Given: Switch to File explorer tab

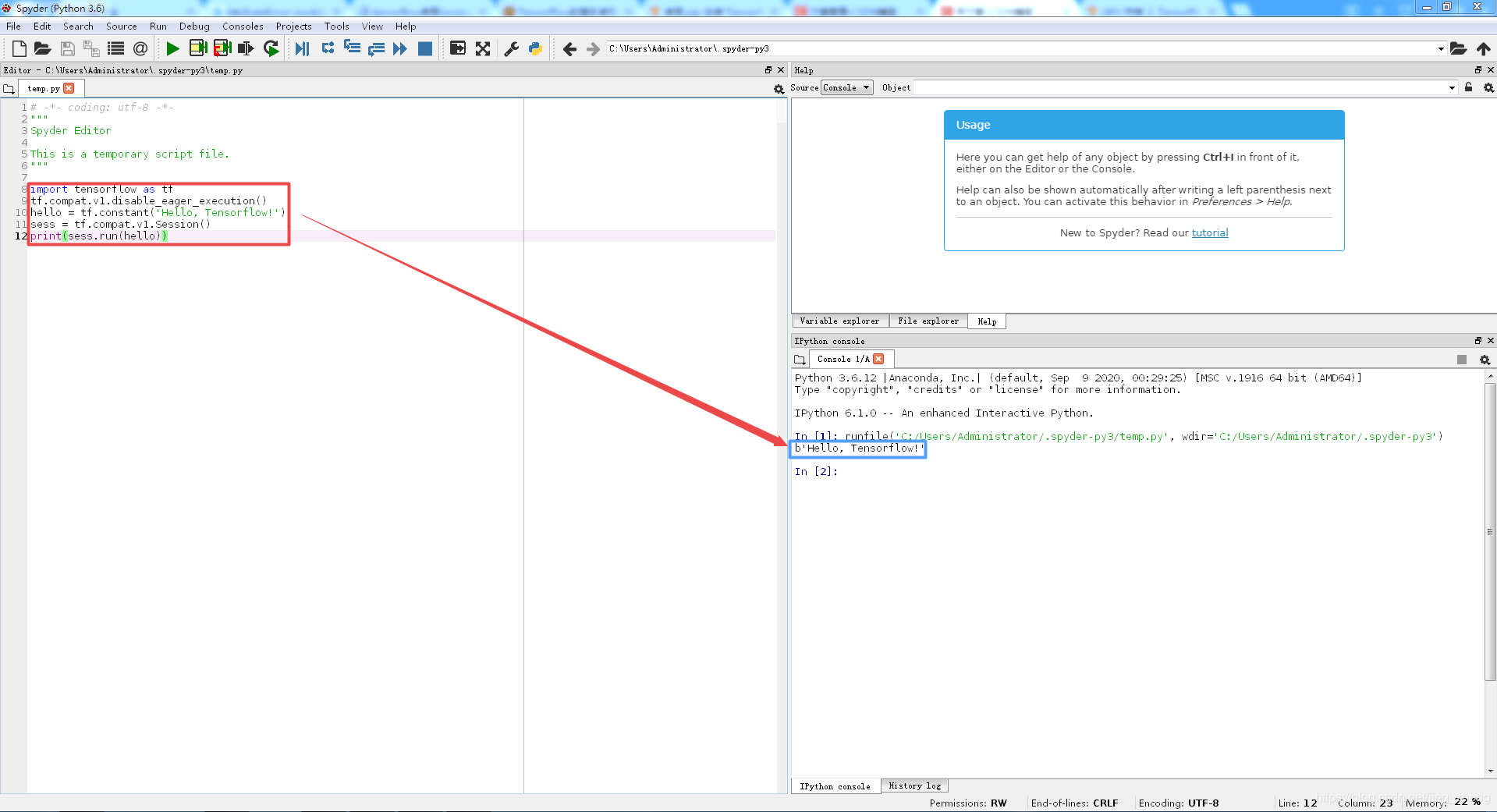Looking at the screenshot, I should pos(928,321).
